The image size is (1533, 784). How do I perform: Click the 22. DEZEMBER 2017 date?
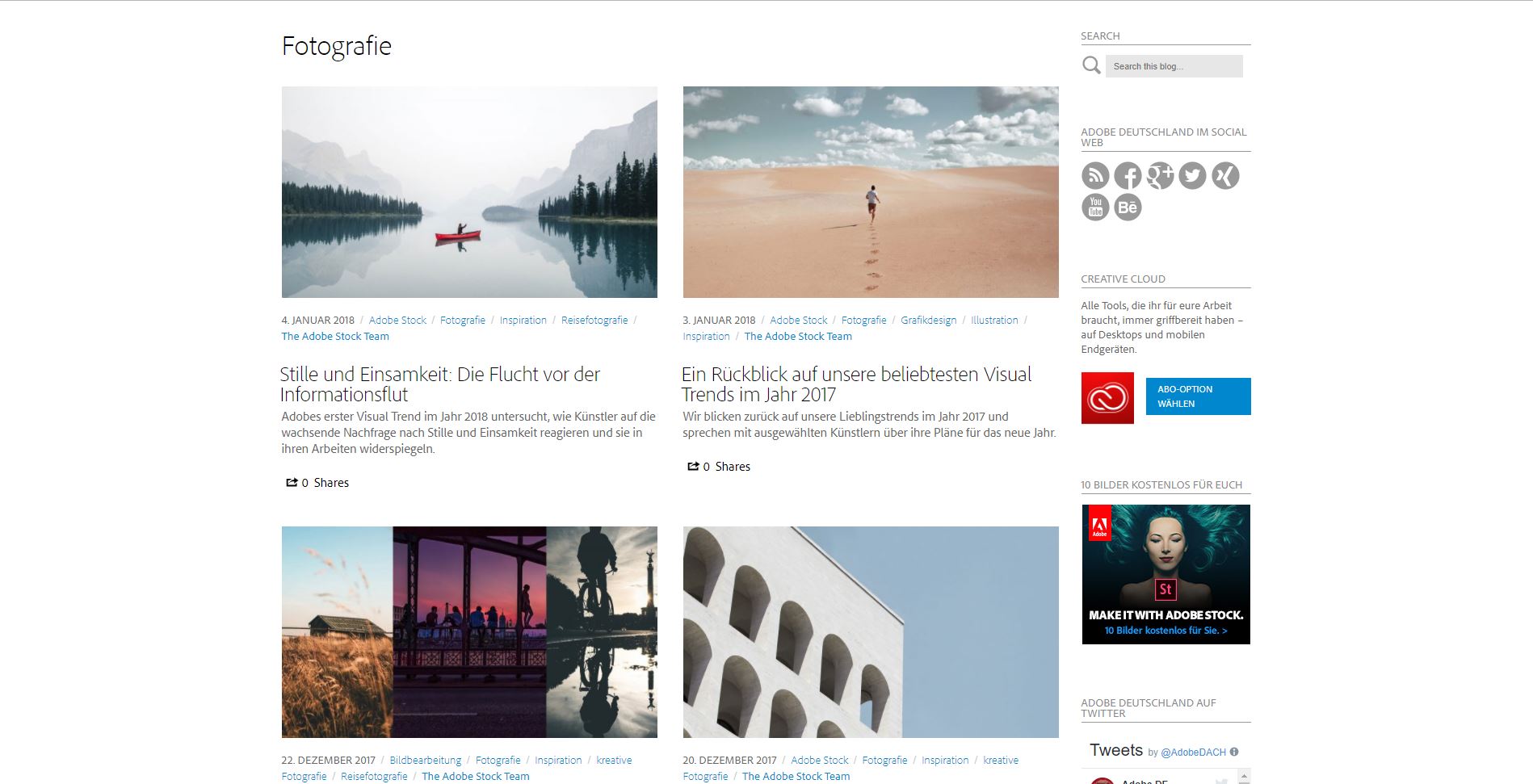329,760
